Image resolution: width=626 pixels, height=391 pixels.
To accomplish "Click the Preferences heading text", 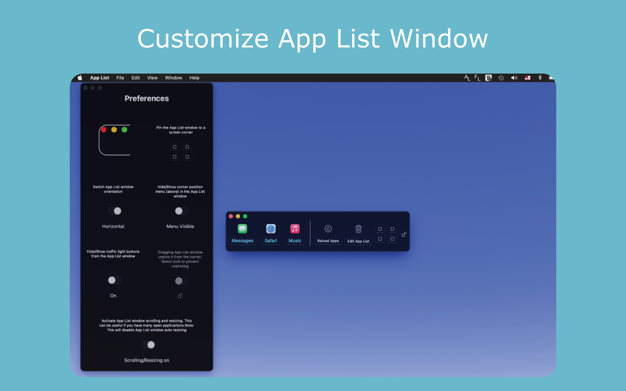I will (147, 98).
